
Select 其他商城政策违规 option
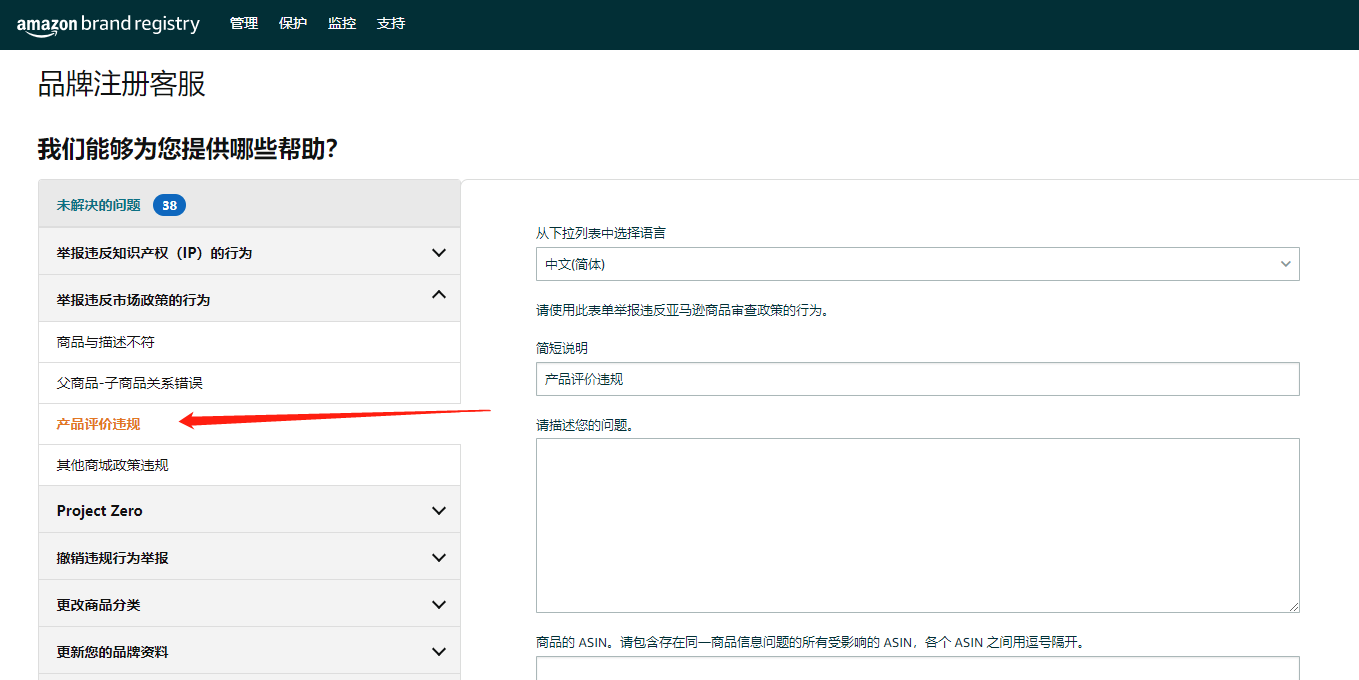[x=249, y=465]
